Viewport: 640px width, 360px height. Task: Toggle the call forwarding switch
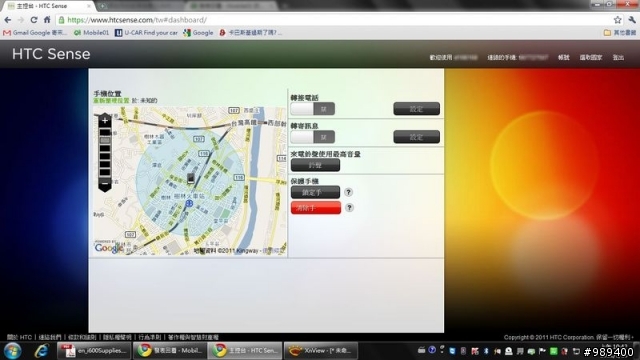tap(313, 109)
